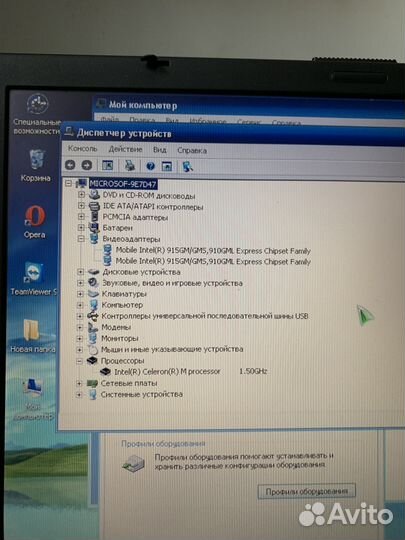Click the Properties window toolbar icon
The image size is (405, 540).
pos(167,167)
